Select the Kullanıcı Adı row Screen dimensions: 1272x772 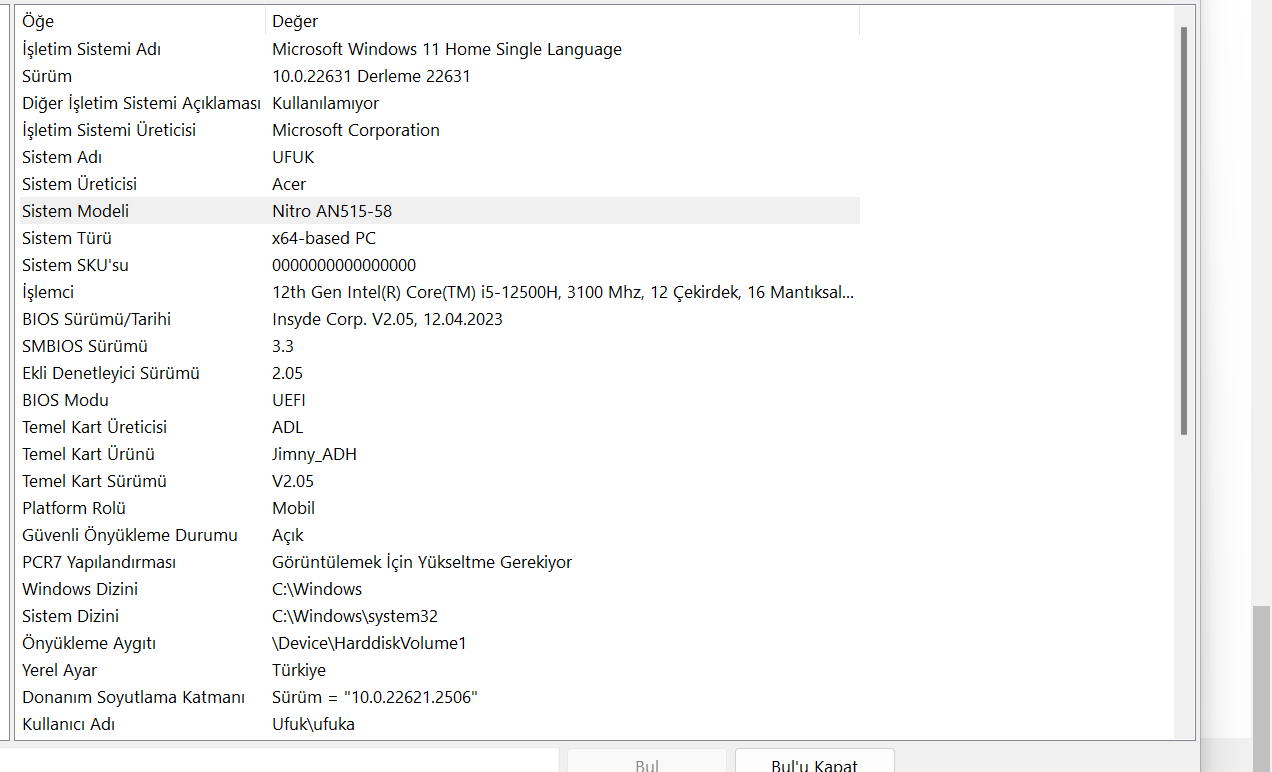pyautogui.click(x=438, y=724)
